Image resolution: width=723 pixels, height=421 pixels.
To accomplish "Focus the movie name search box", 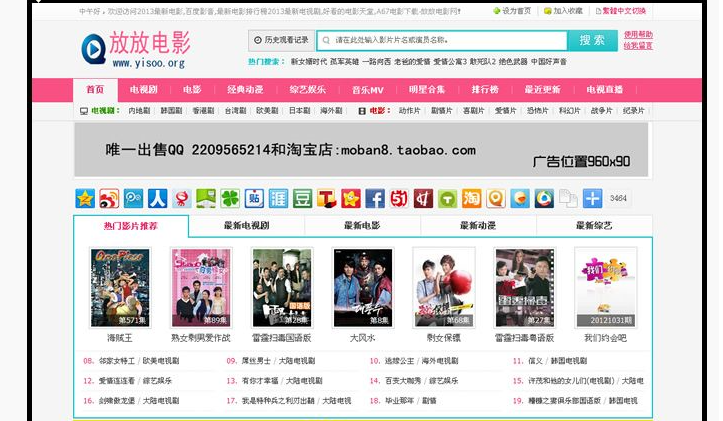I will pos(442,41).
